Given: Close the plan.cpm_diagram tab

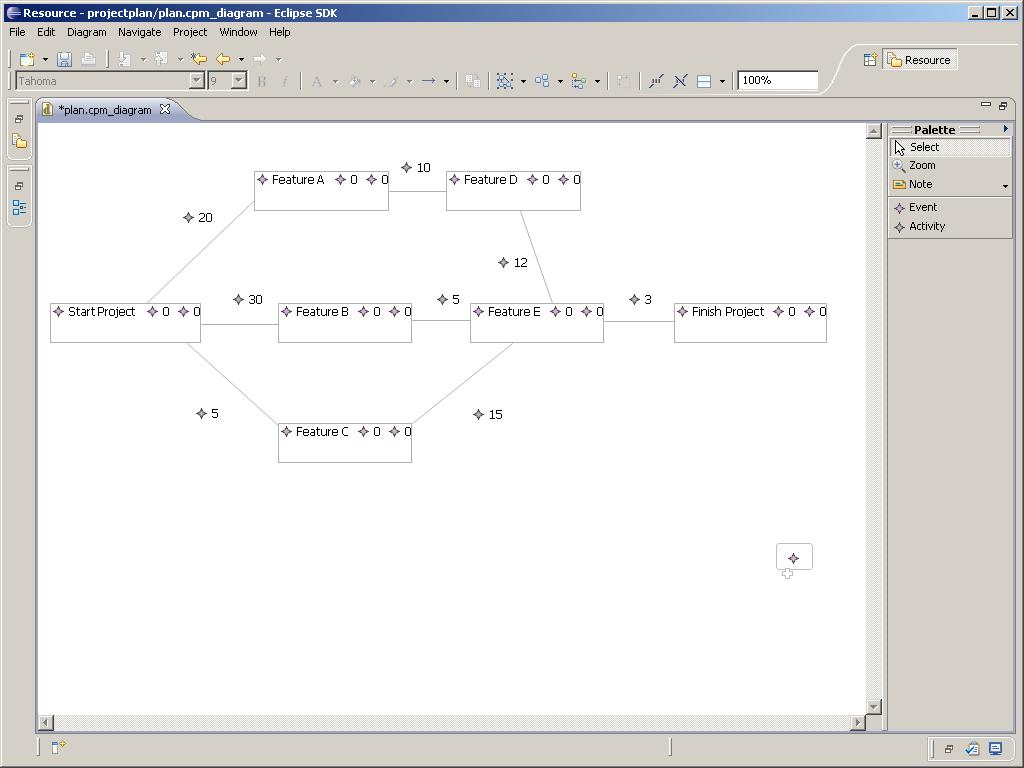Looking at the screenshot, I should pos(165,109).
